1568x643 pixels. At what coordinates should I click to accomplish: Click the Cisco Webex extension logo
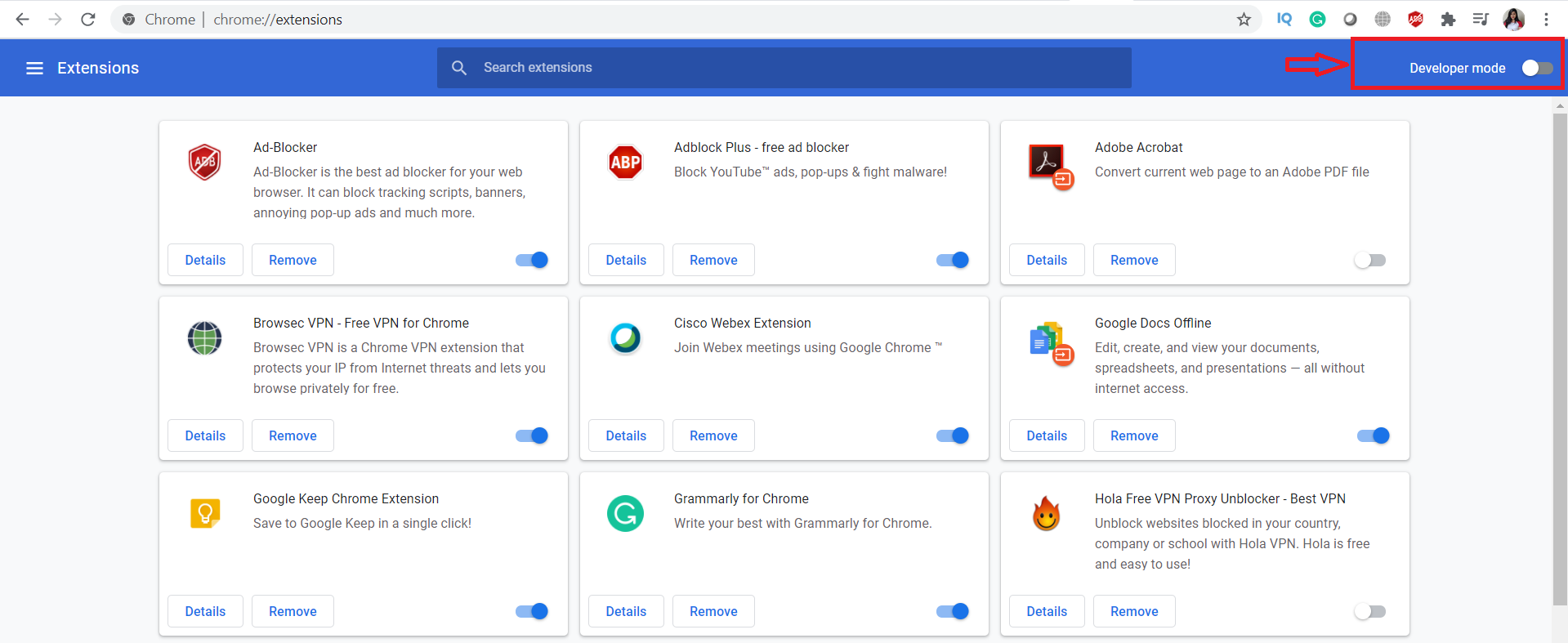pos(625,337)
